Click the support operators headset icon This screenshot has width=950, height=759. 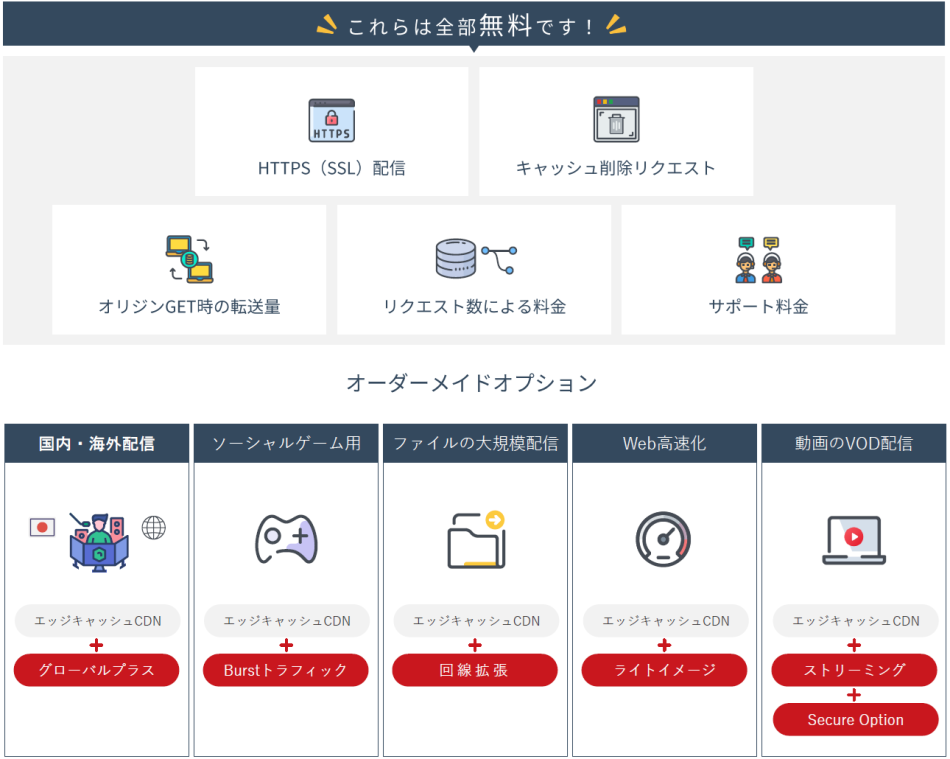[x=759, y=260]
